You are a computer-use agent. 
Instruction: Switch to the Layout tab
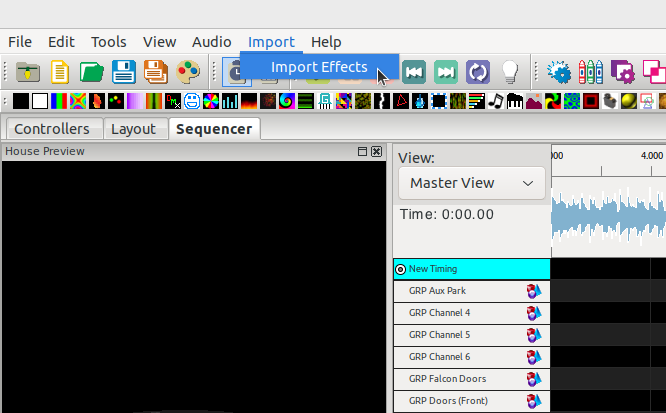[133, 129]
